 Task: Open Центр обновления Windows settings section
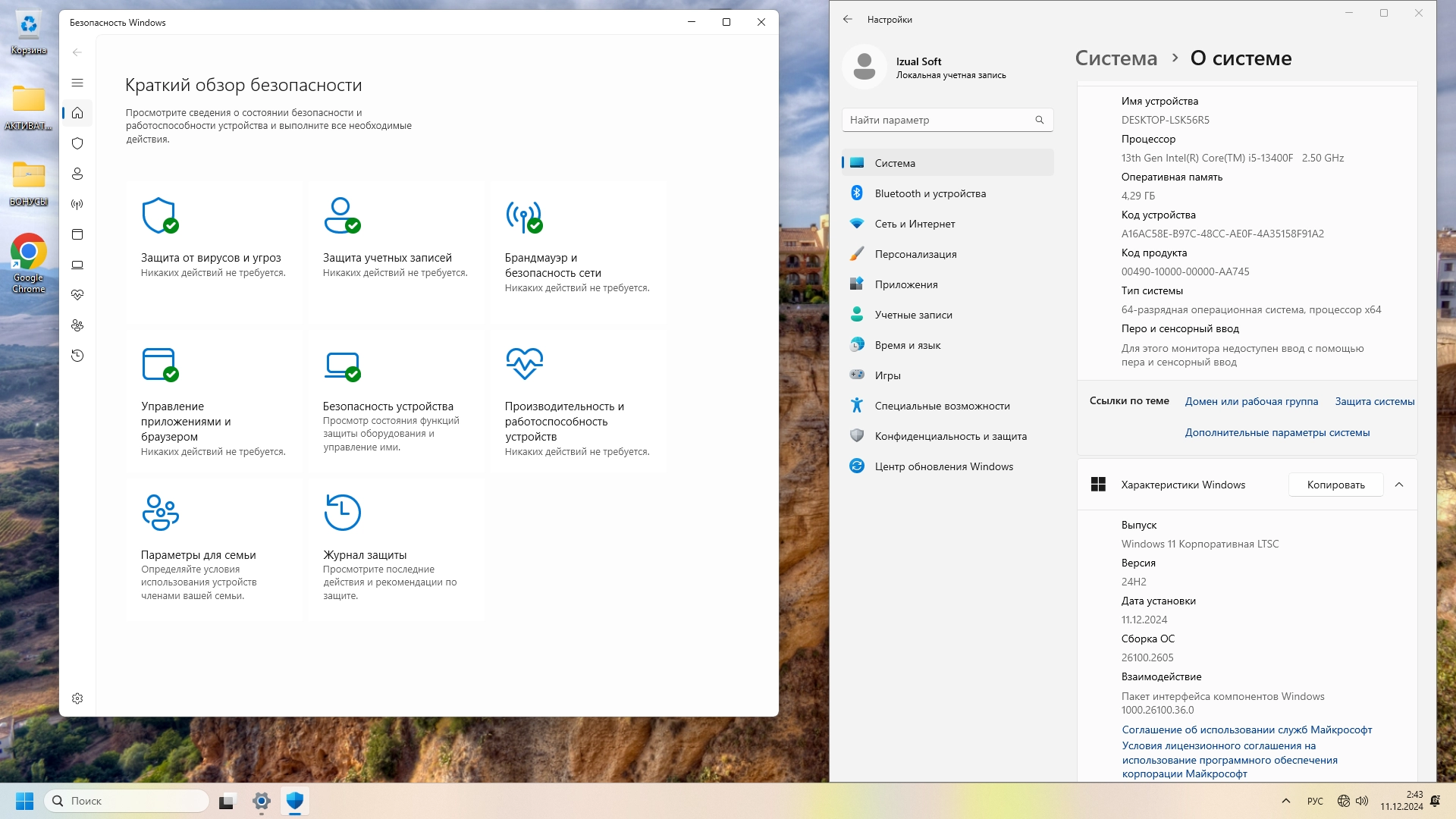943,466
